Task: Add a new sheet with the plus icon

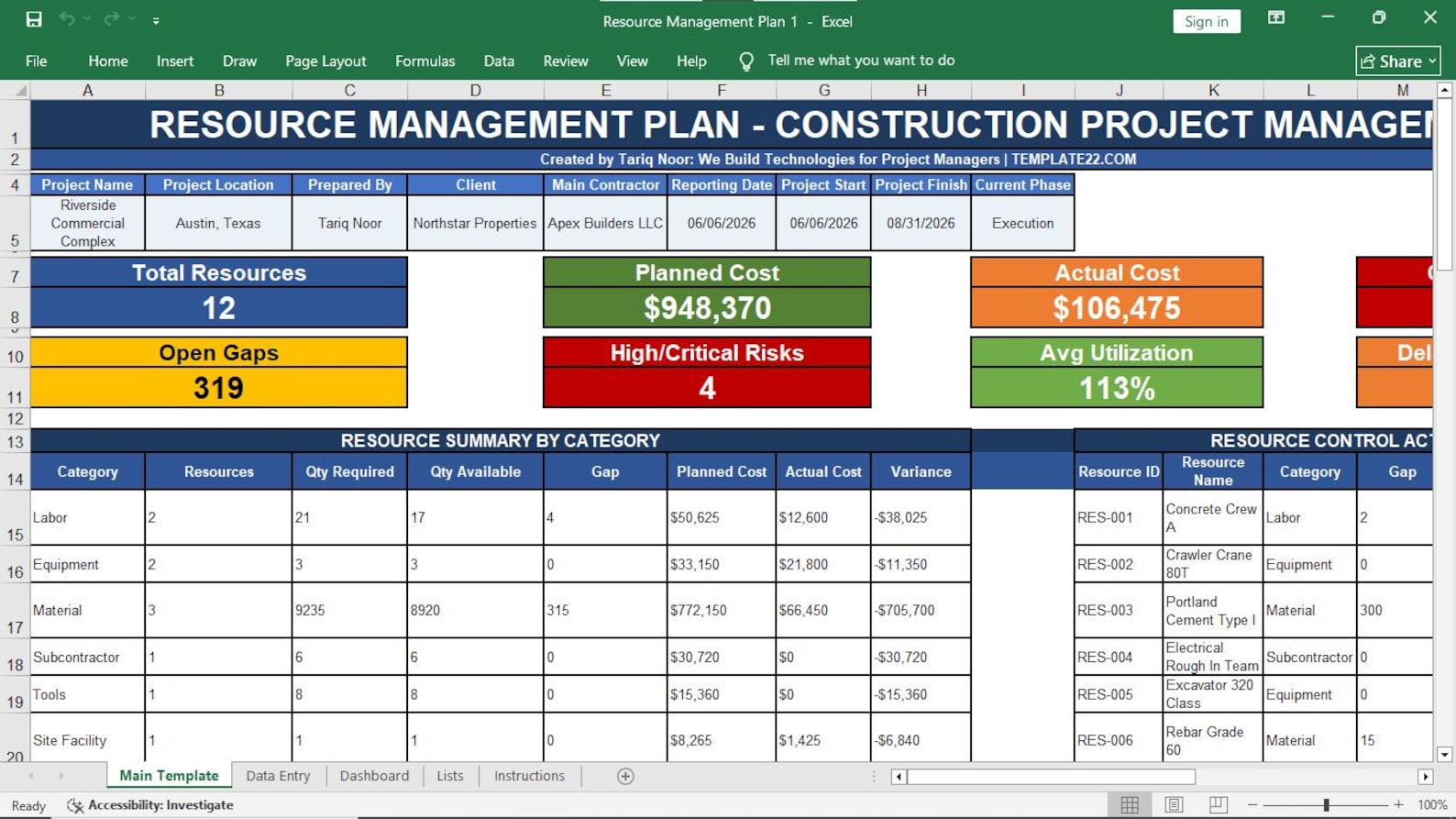Action: click(625, 777)
